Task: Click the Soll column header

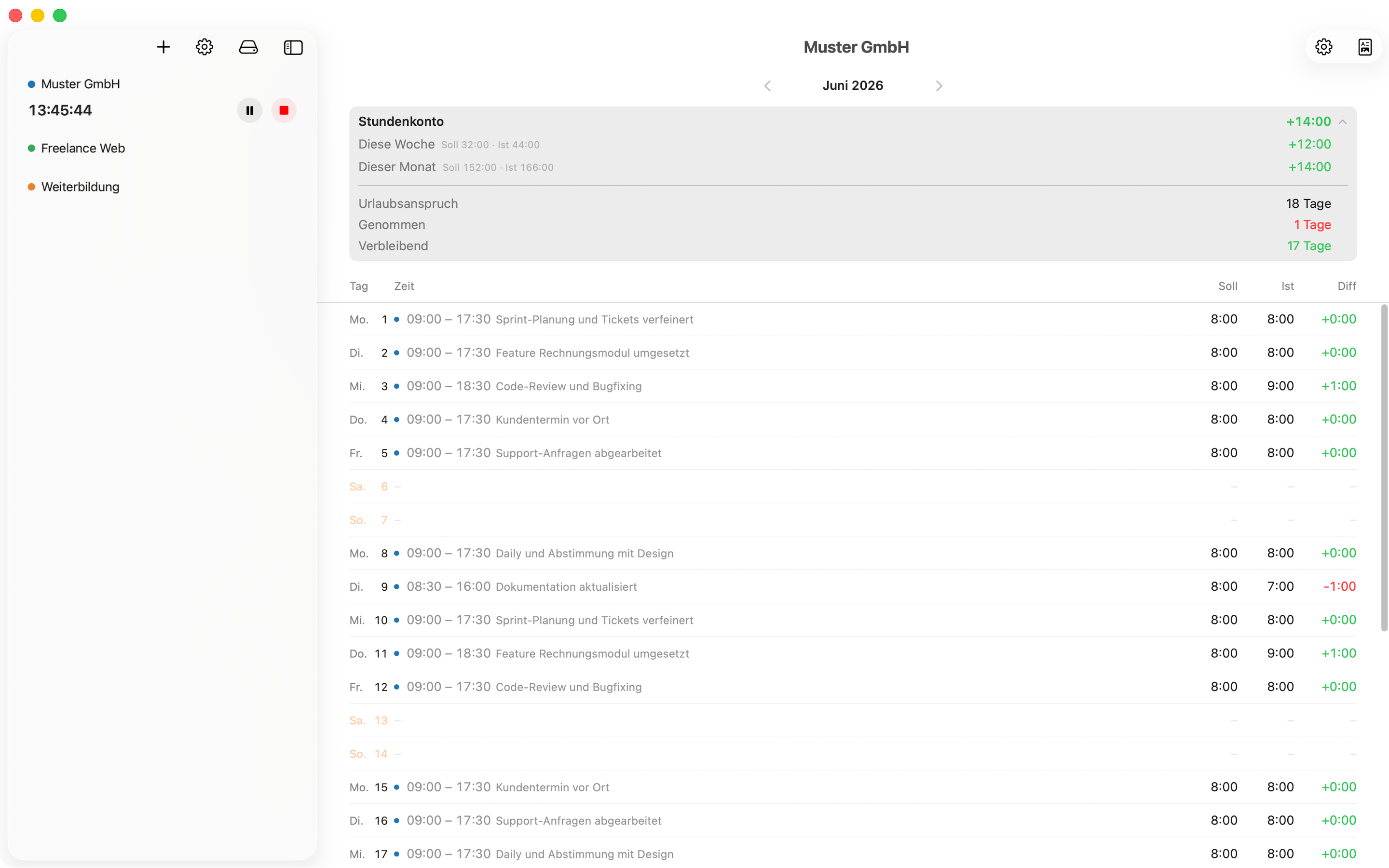Action: (1228, 286)
